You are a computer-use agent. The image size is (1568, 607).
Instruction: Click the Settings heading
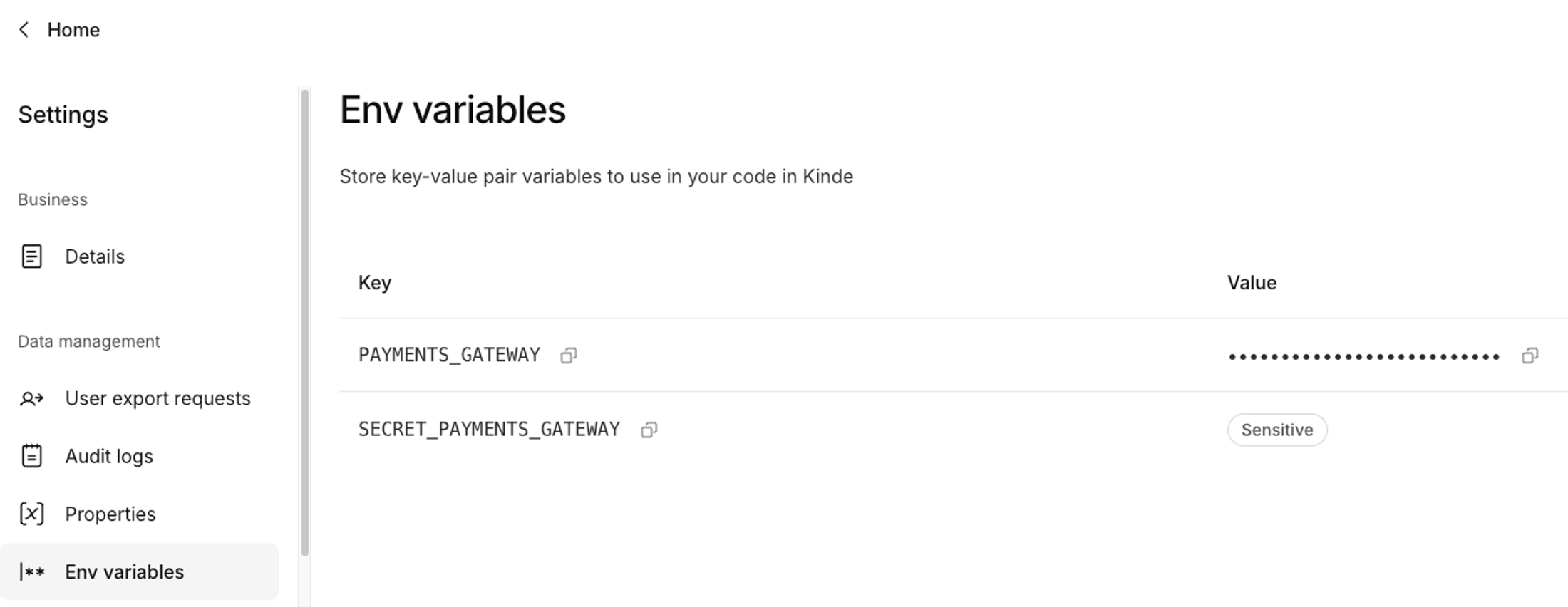click(63, 114)
